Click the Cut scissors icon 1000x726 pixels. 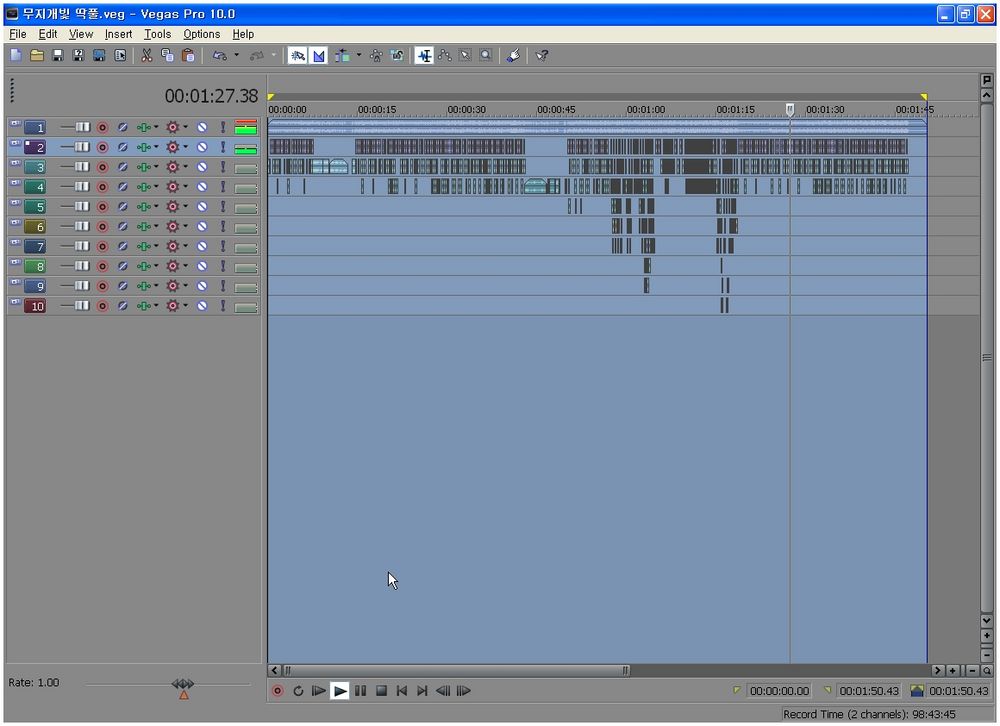coord(147,56)
